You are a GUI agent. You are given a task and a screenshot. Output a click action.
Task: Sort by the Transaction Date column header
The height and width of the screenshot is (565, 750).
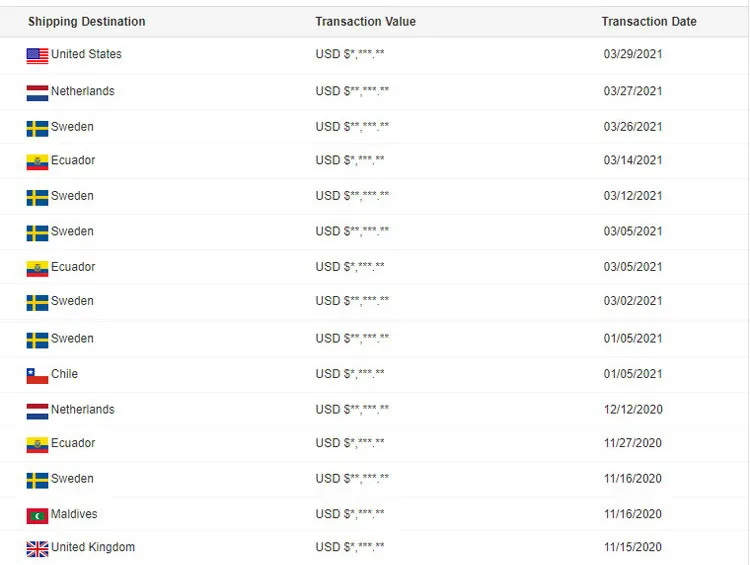(x=649, y=22)
